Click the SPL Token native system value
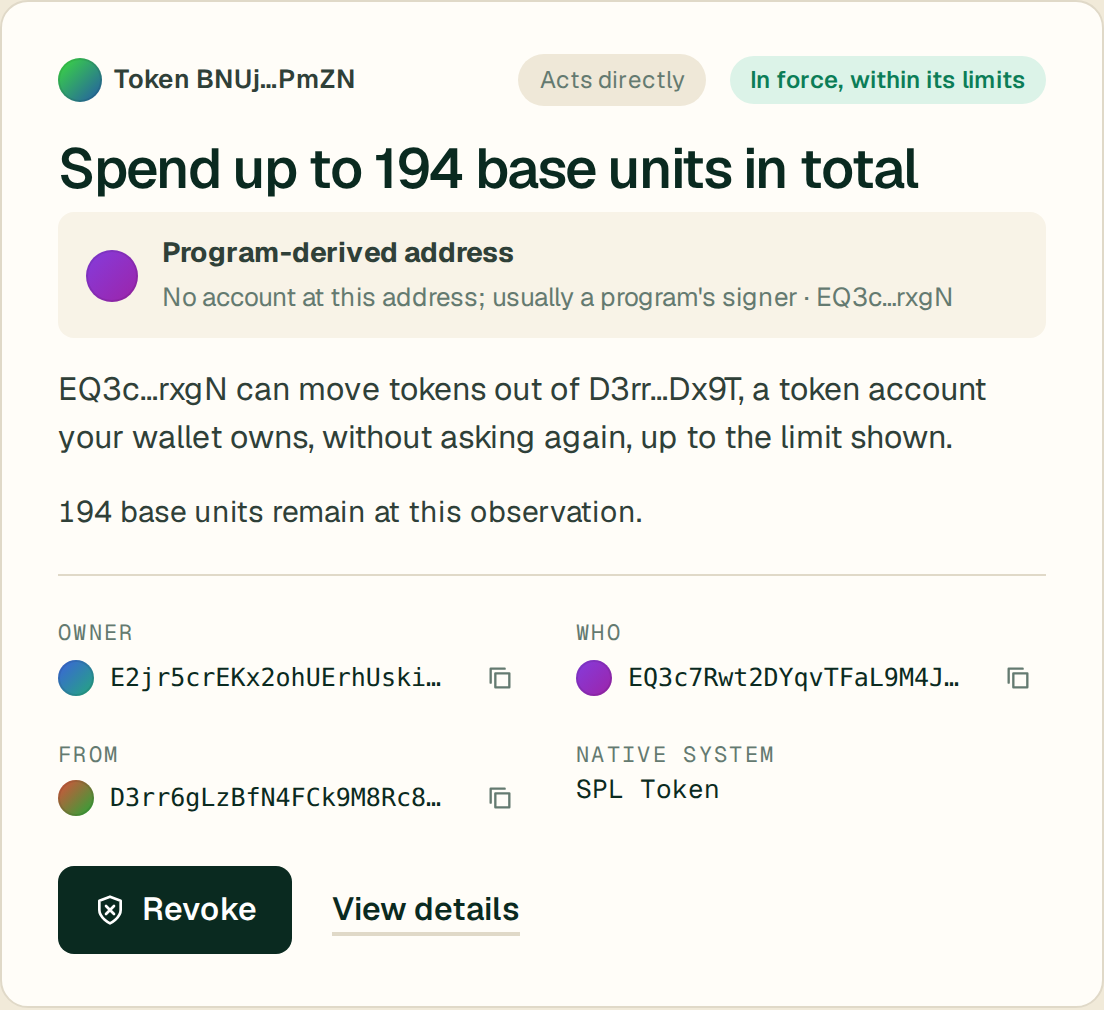 click(648, 790)
